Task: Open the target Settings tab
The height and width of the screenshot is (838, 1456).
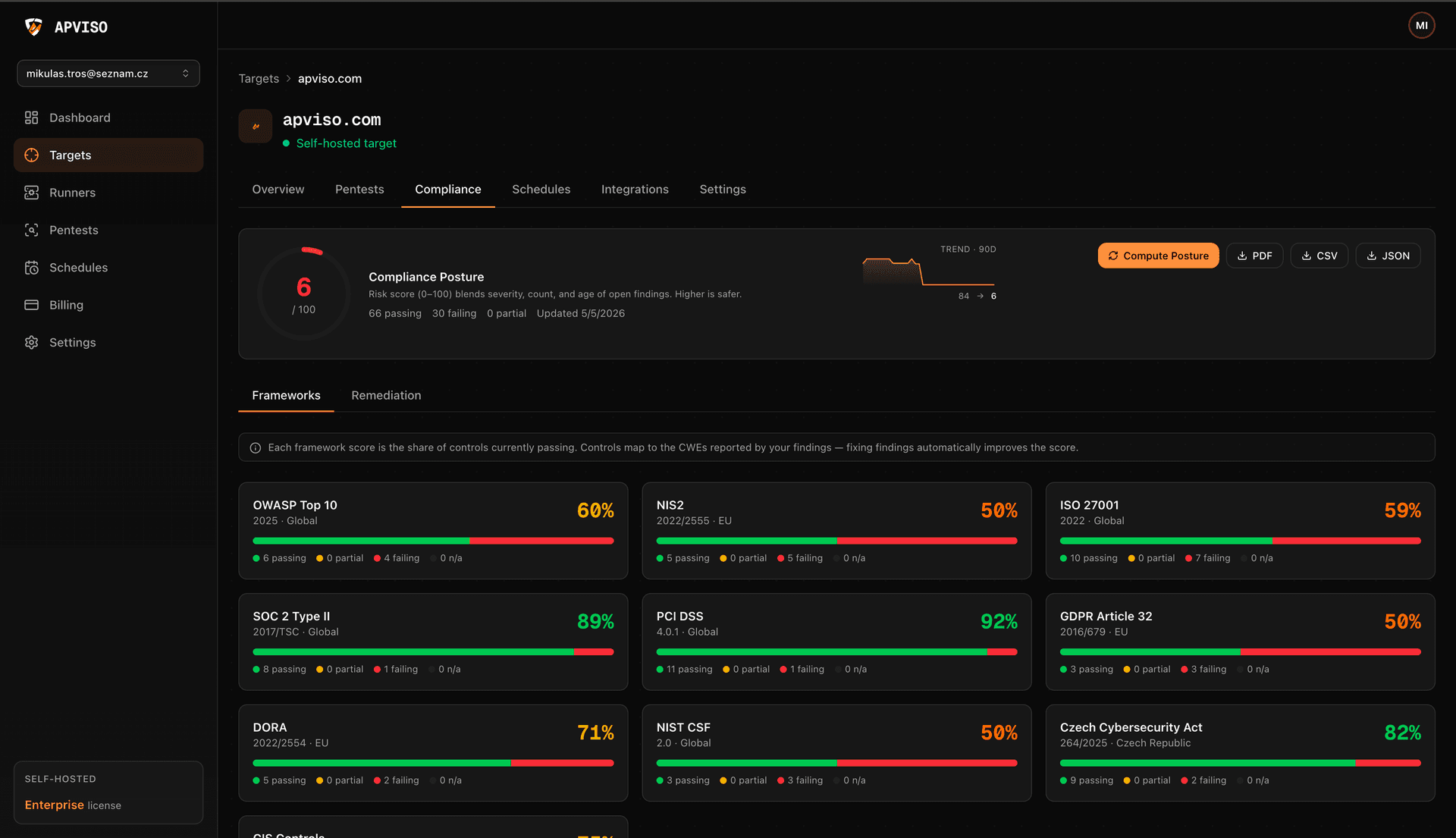Action: coord(723,190)
